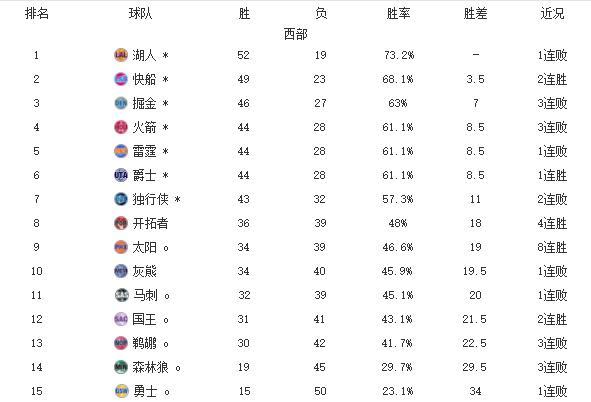Click the Rockets (火箭) team logo
Viewport: 591px width, 402px height.
[x=121, y=127]
